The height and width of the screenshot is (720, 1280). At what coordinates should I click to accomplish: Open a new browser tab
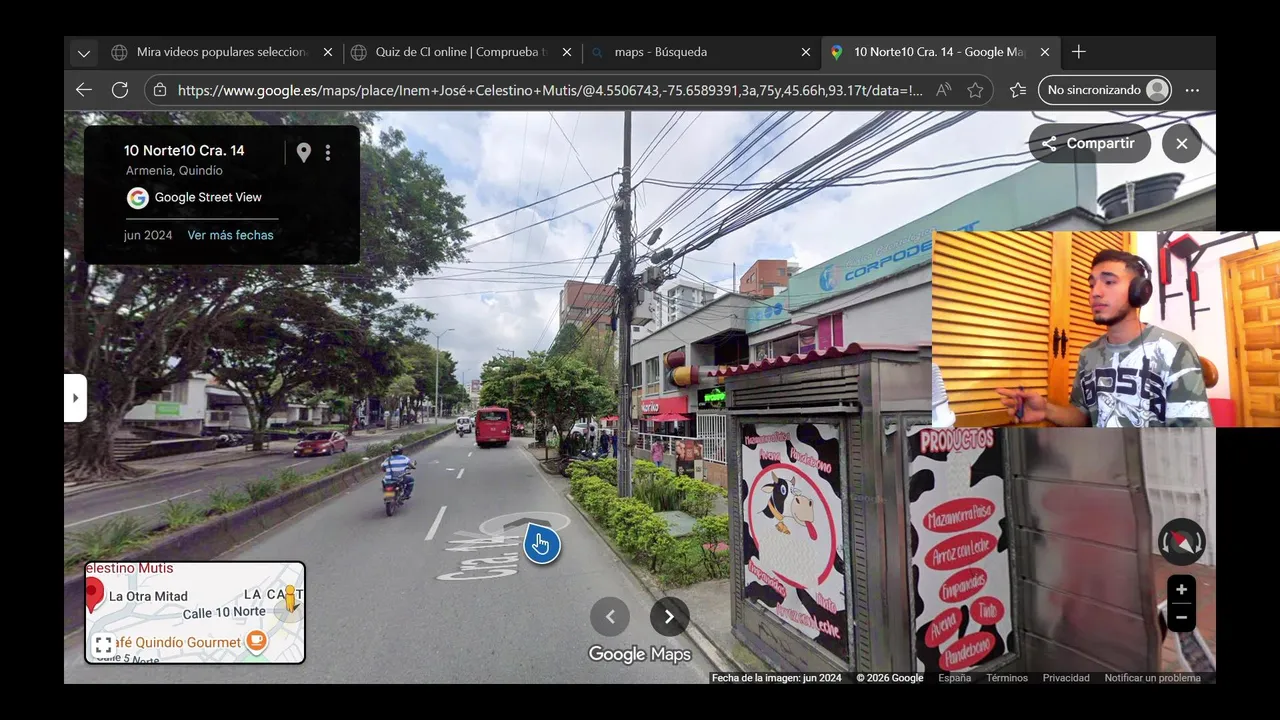click(1079, 52)
